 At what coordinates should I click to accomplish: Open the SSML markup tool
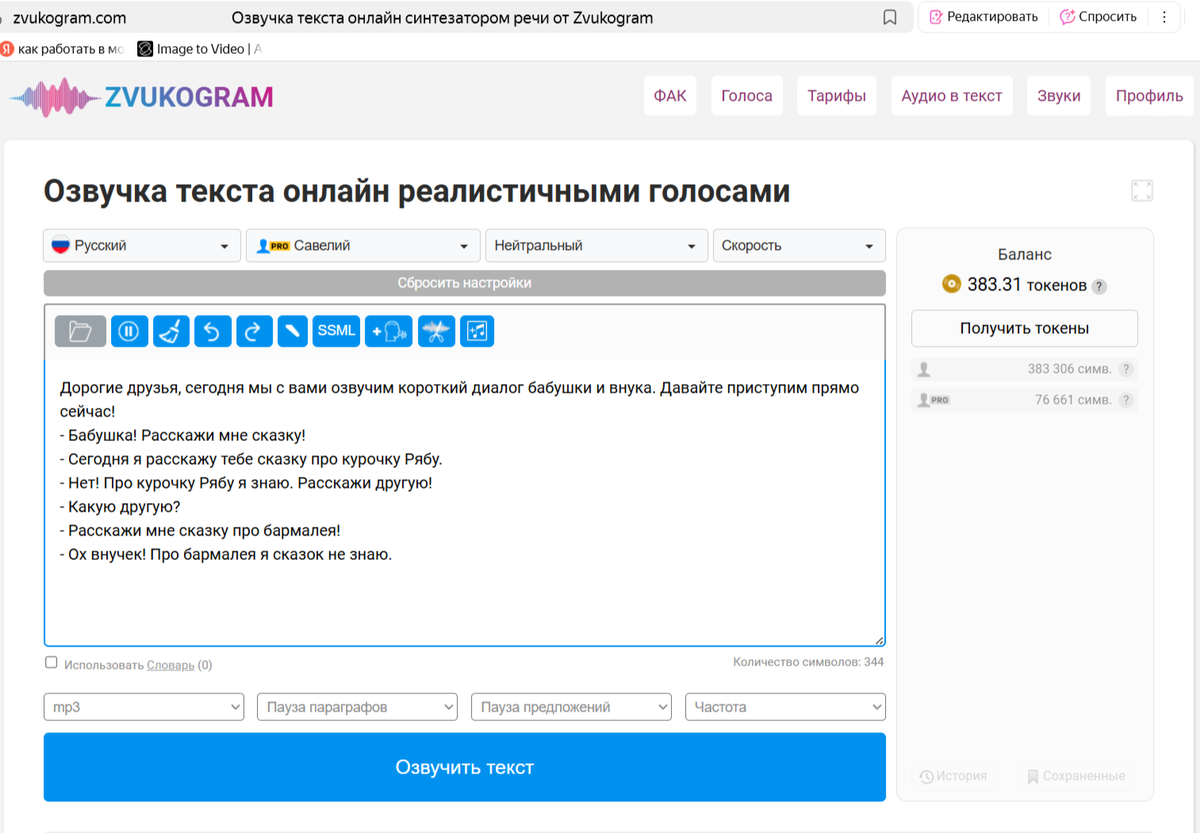[336, 330]
